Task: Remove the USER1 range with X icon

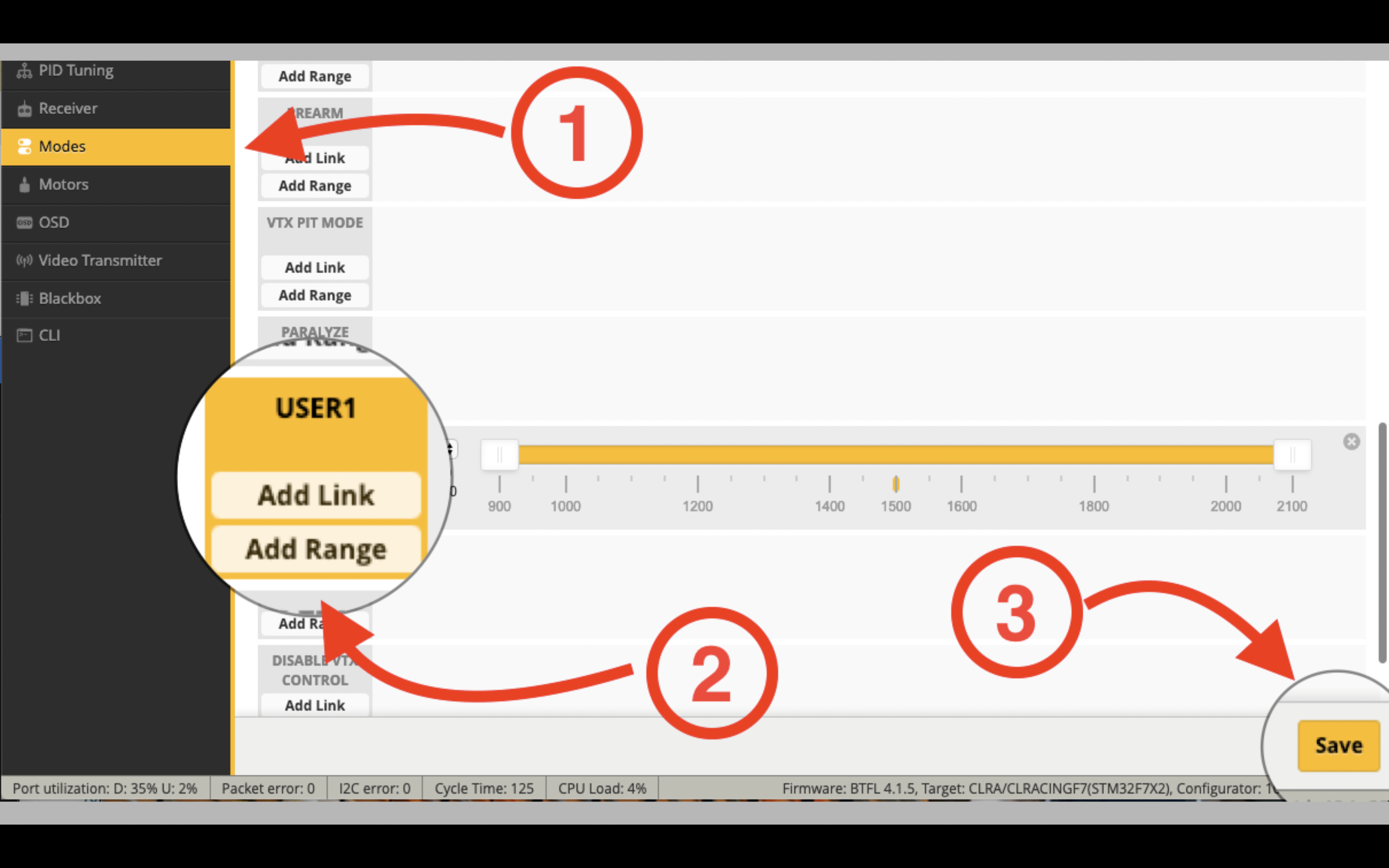Action: pyautogui.click(x=1351, y=441)
